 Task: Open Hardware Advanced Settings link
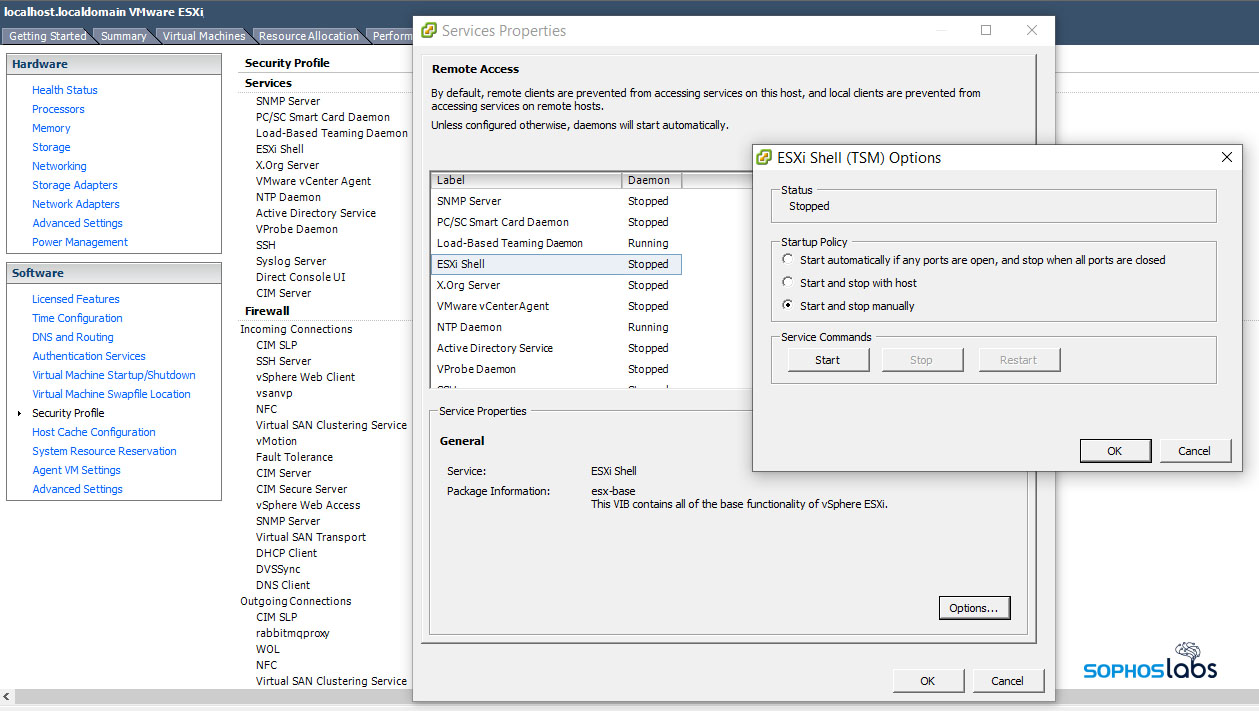(x=77, y=223)
